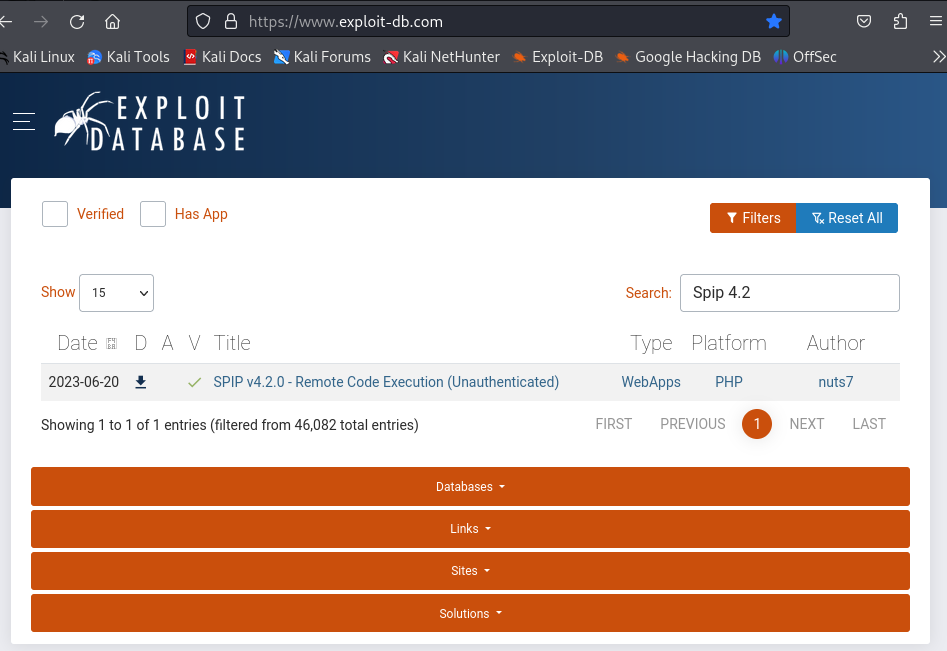The image size is (947, 651).
Task: Click the Reset All button
Action: (x=847, y=218)
